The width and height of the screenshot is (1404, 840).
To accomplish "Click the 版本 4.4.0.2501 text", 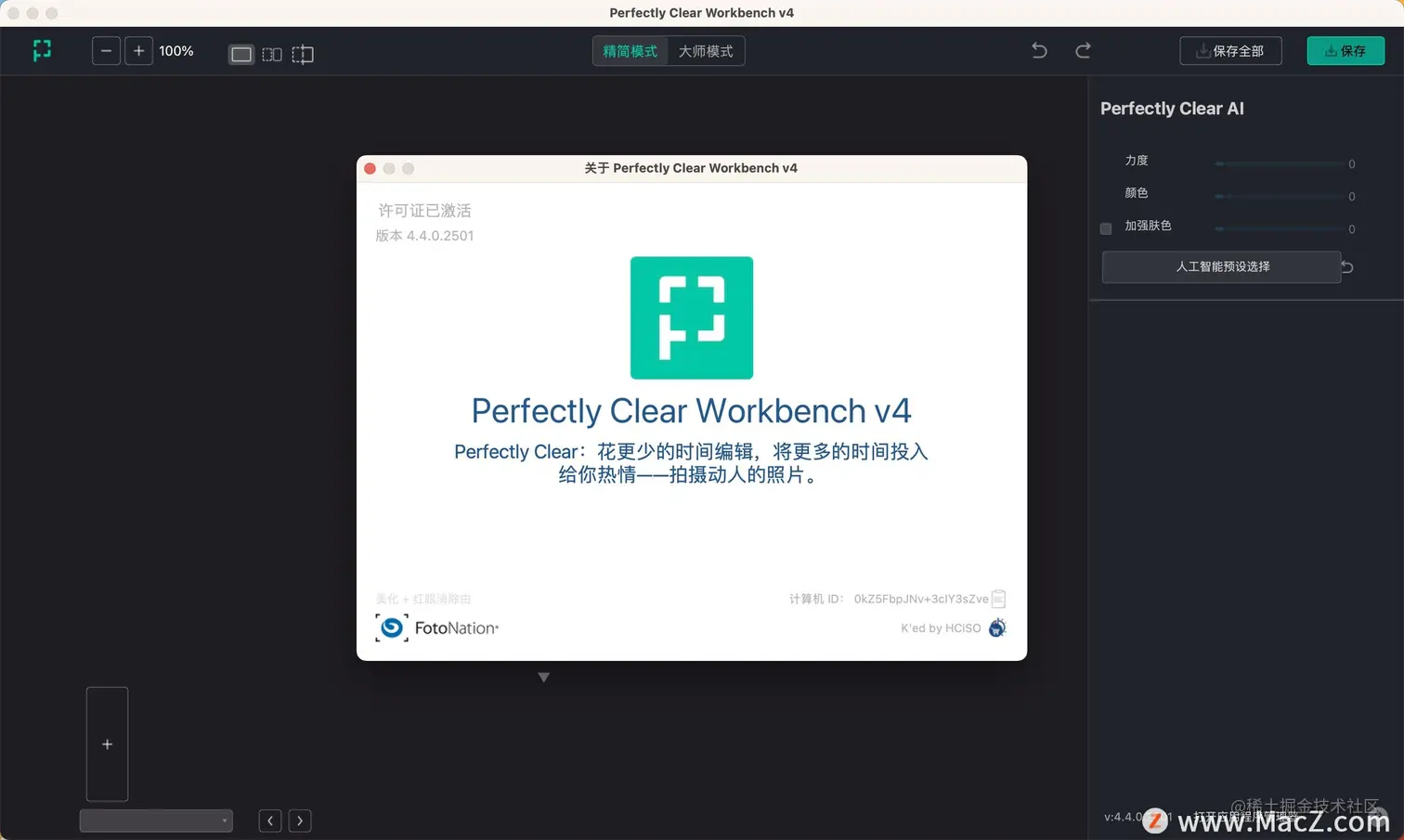I will point(425,236).
